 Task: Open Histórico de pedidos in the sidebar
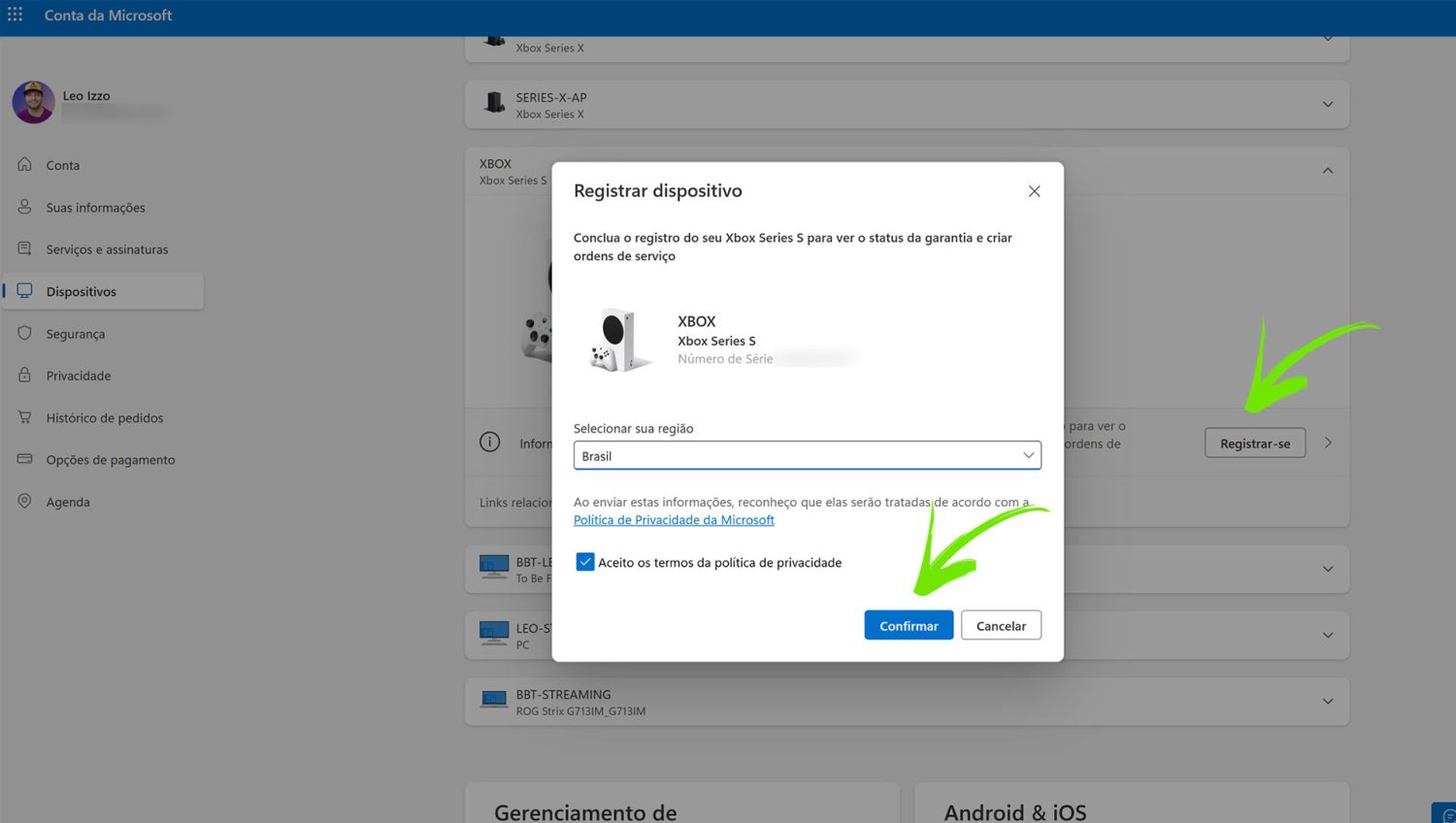105,418
